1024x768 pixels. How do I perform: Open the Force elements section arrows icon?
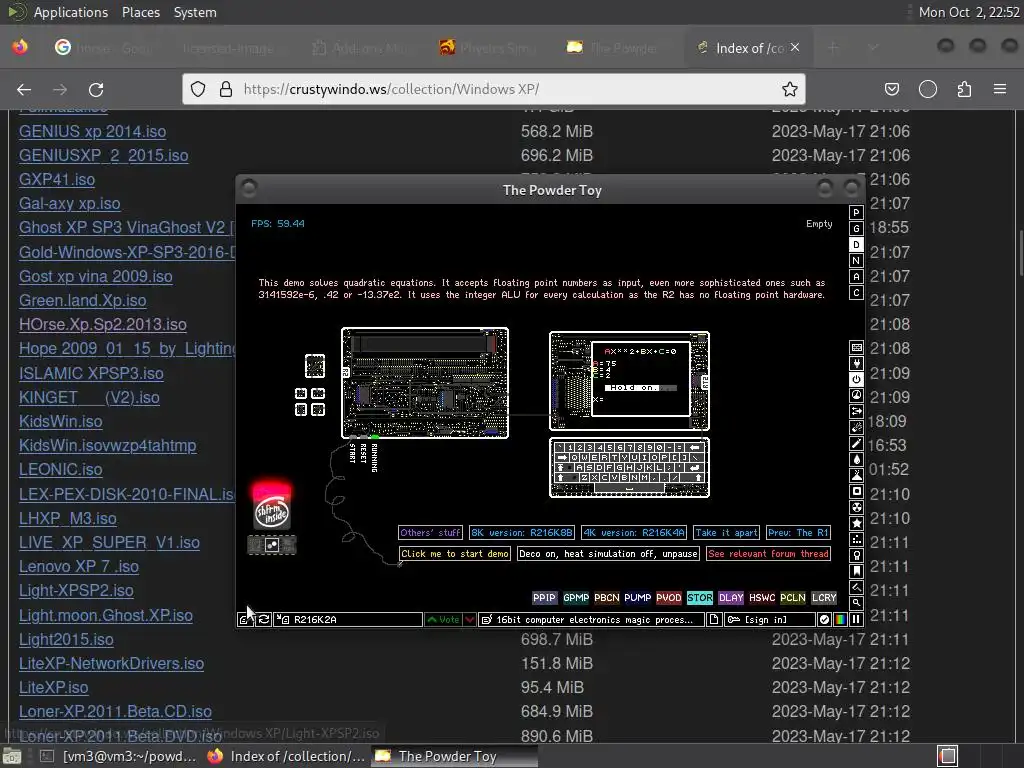tap(856, 411)
